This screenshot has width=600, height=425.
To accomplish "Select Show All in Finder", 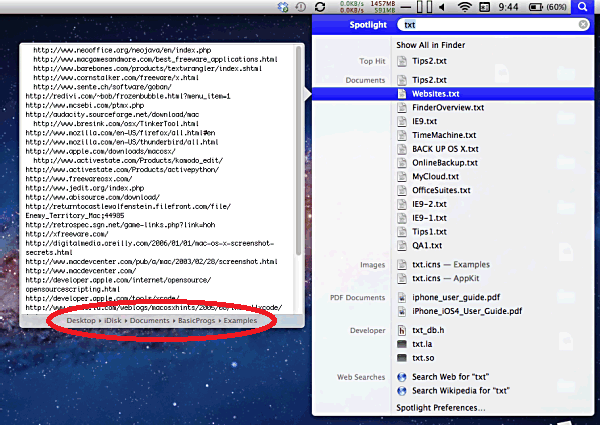I will click(435, 45).
